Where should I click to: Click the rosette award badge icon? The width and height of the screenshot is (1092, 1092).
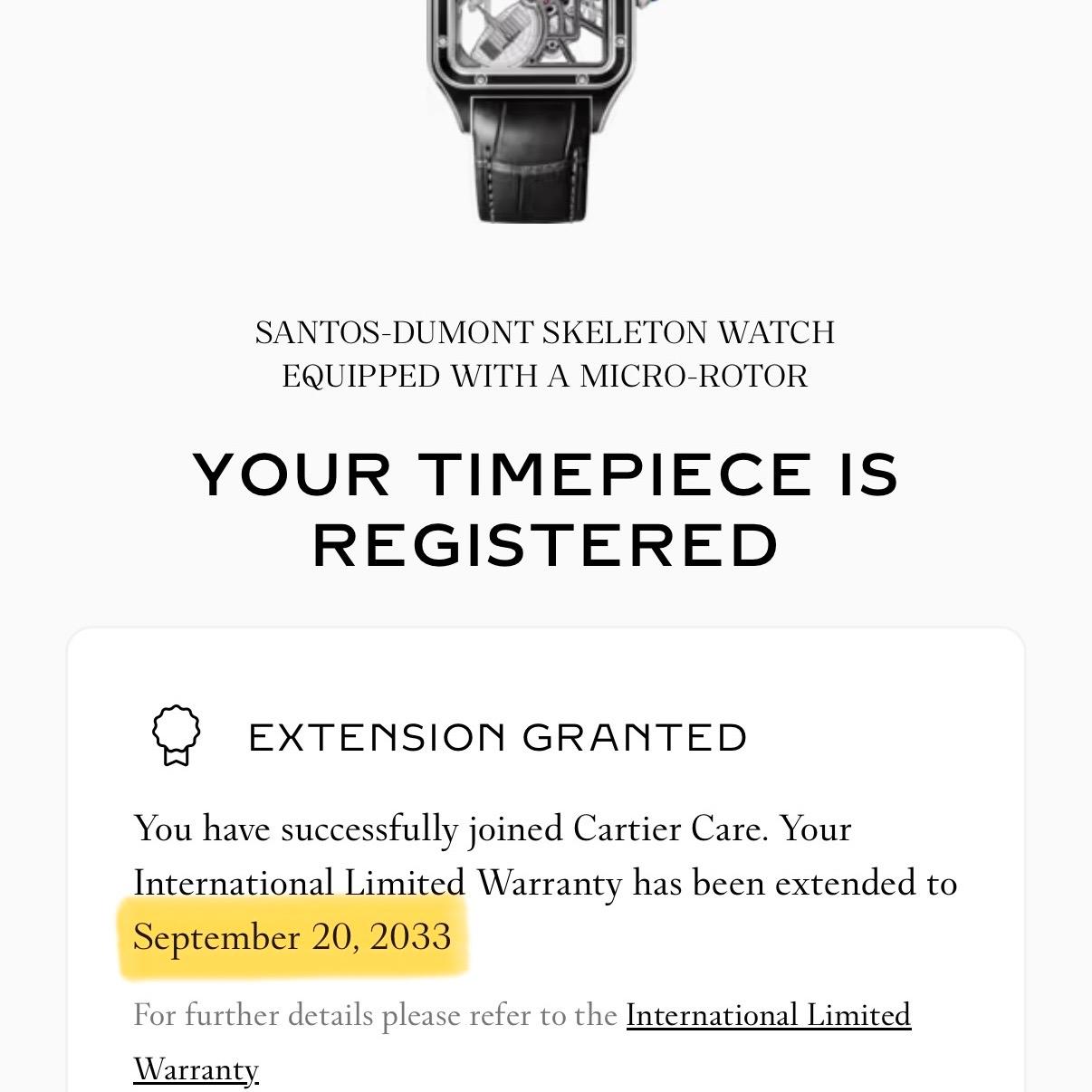point(176,737)
